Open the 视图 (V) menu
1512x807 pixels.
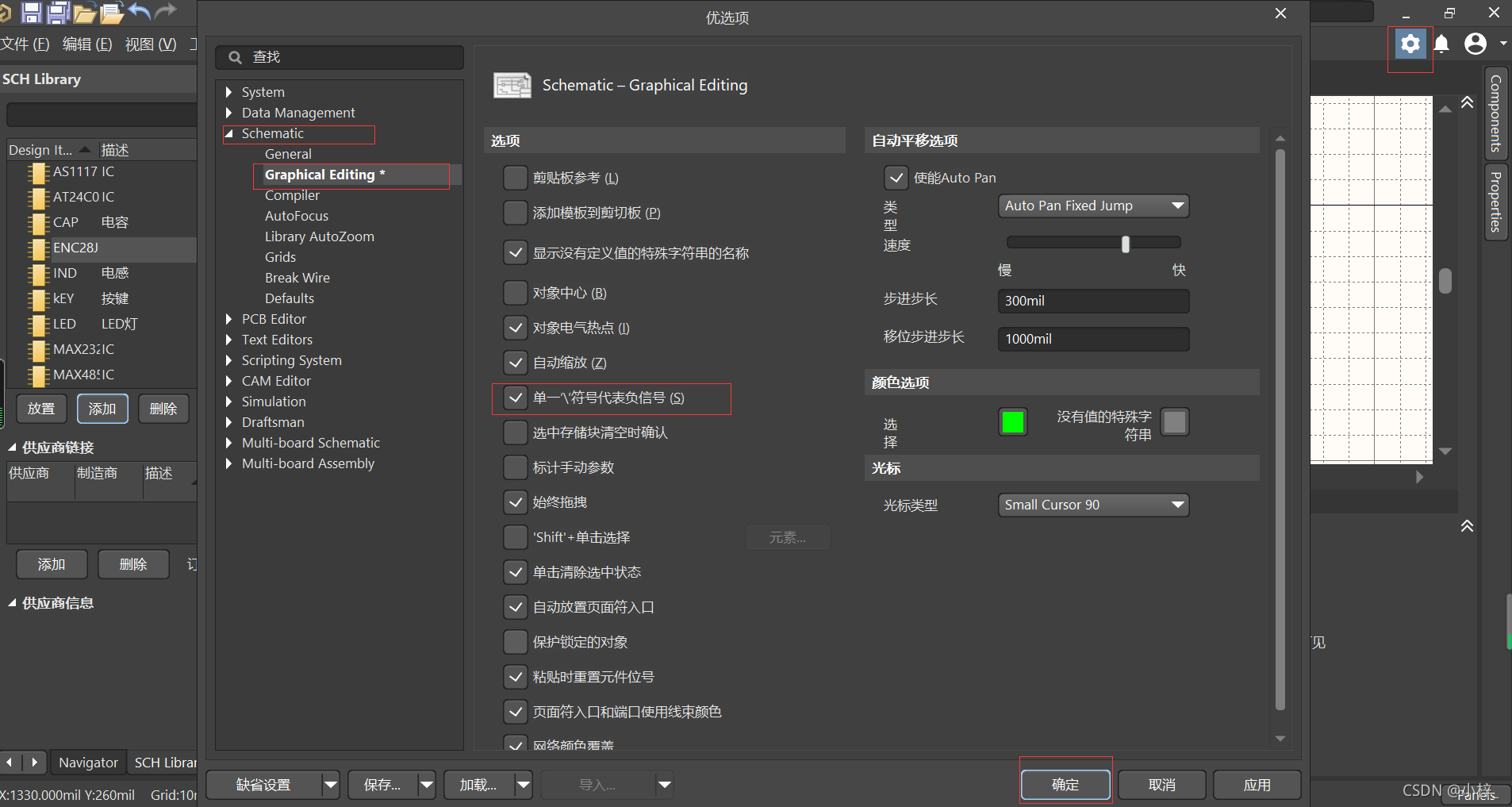click(x=151, y=44)
